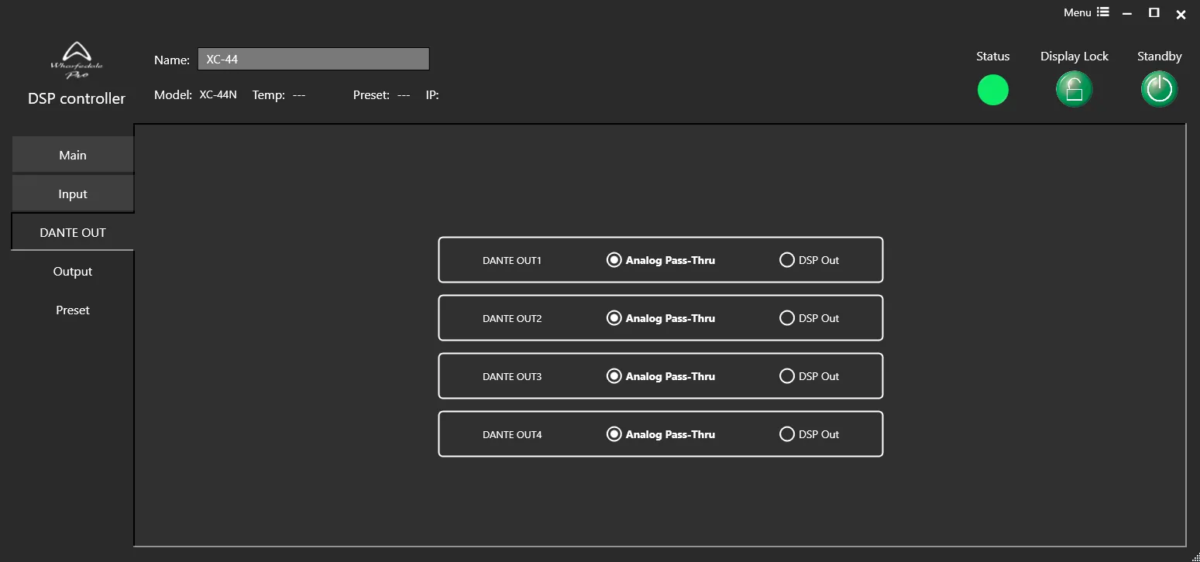Open the Menu list icon
The height and width of the screenshot is (562, 1200).
click(x=1103, y=13)
